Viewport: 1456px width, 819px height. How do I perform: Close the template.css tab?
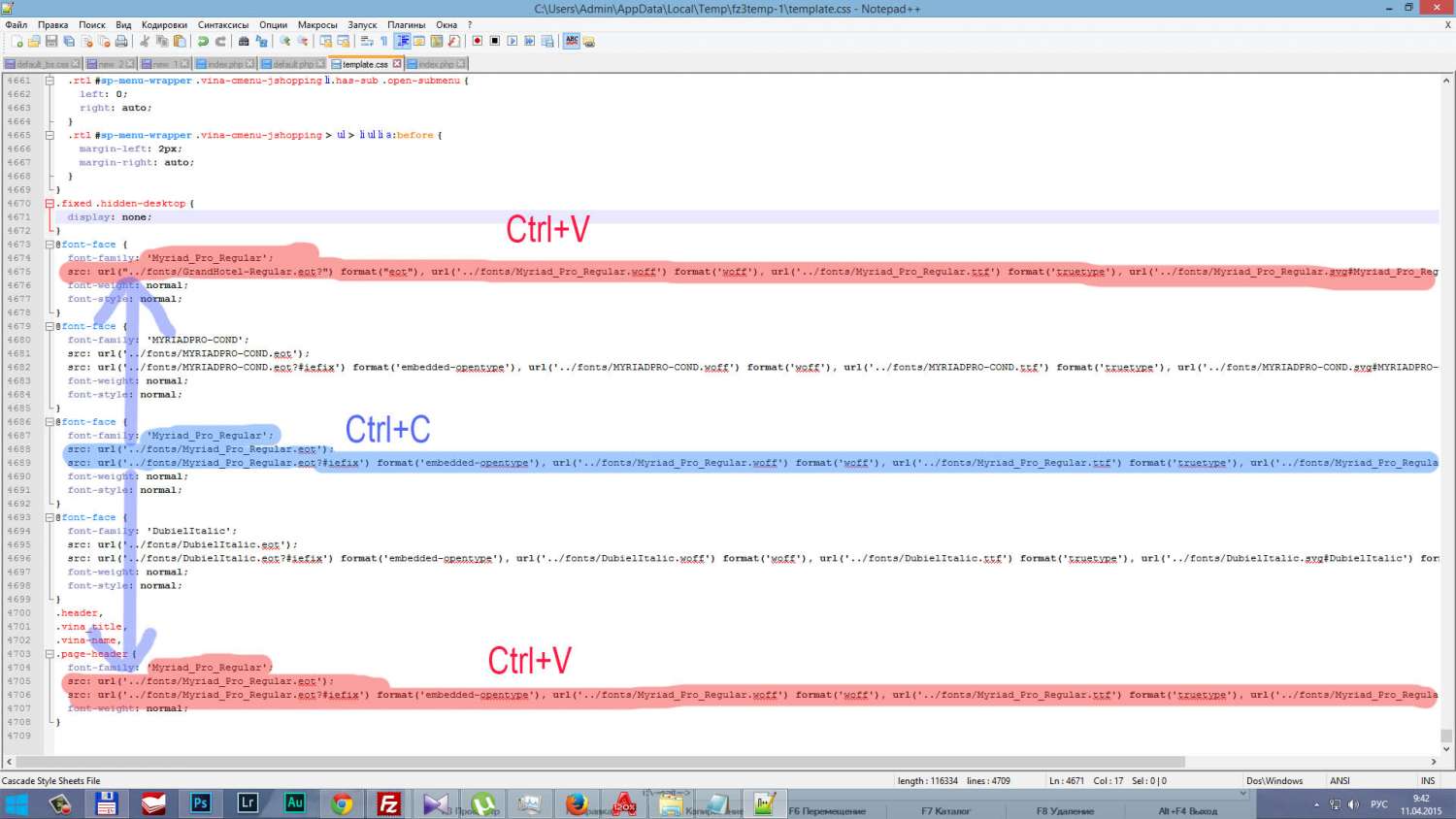pos(397,64)
